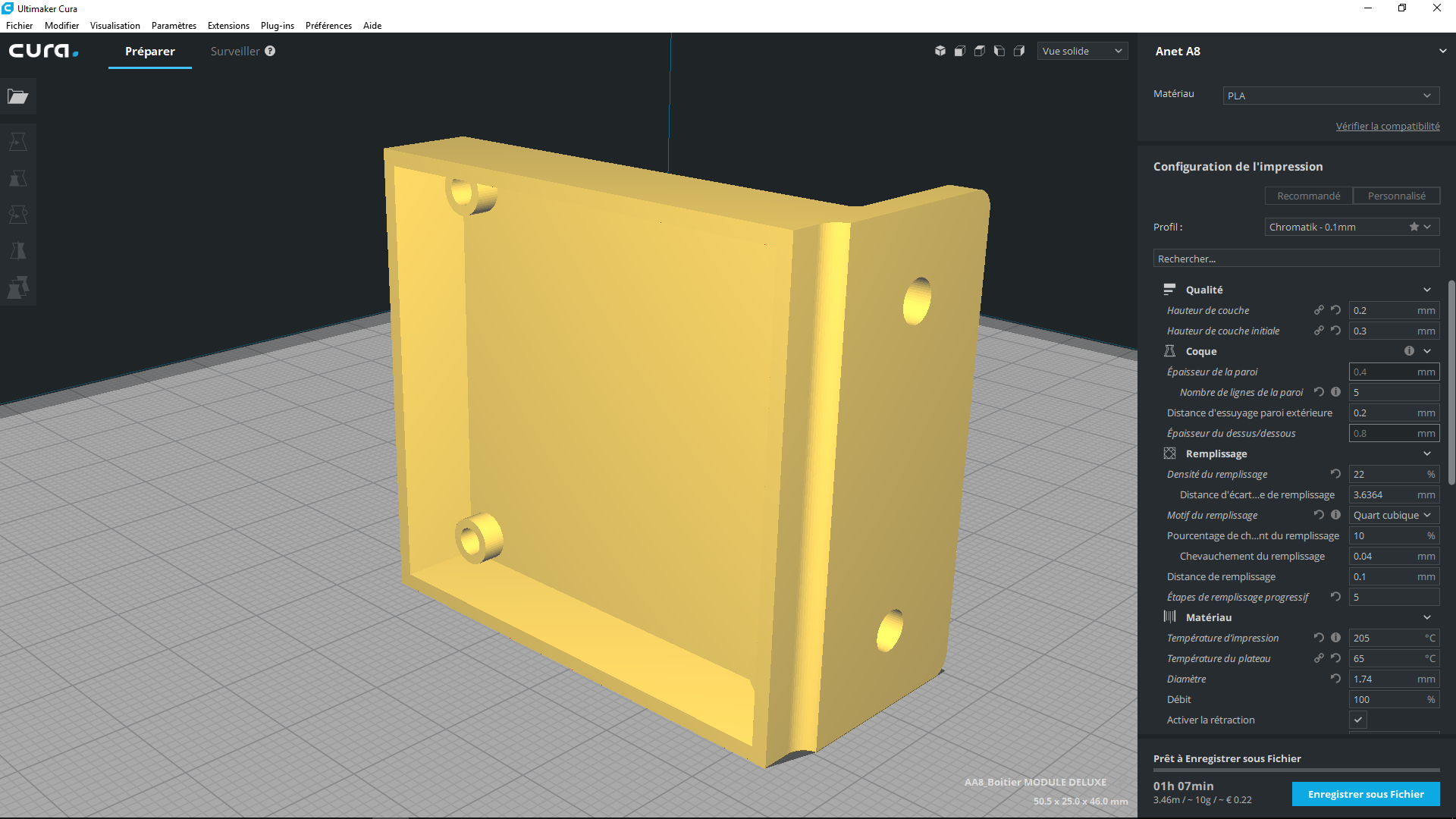Reset Température du plateau value
Screen dimensions: 1456x819
(1335, 658)
